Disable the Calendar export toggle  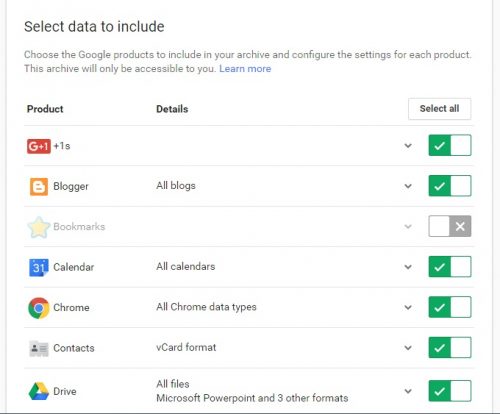click(450, 267)
